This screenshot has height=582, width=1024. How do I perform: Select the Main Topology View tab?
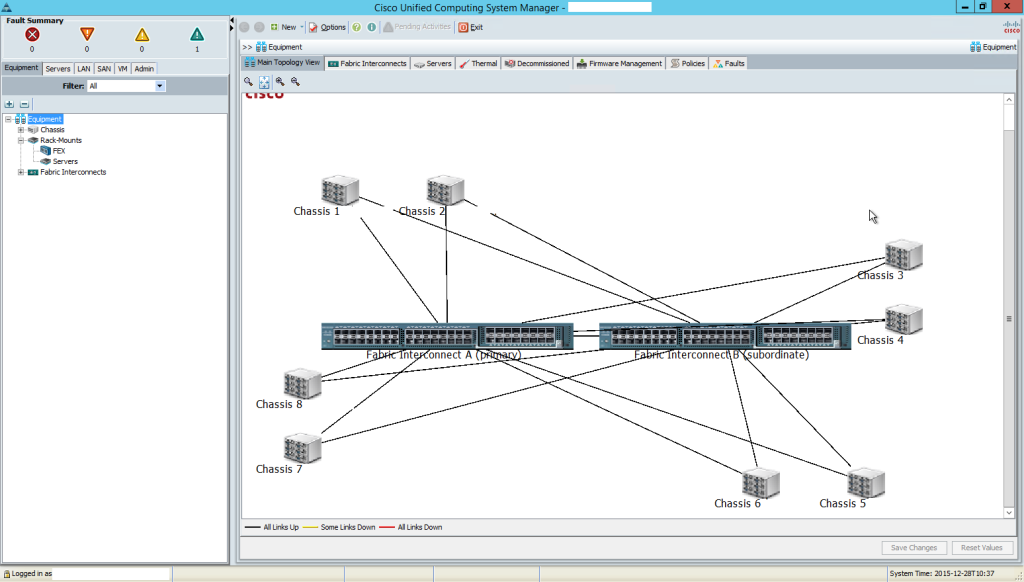click(282, 63)
